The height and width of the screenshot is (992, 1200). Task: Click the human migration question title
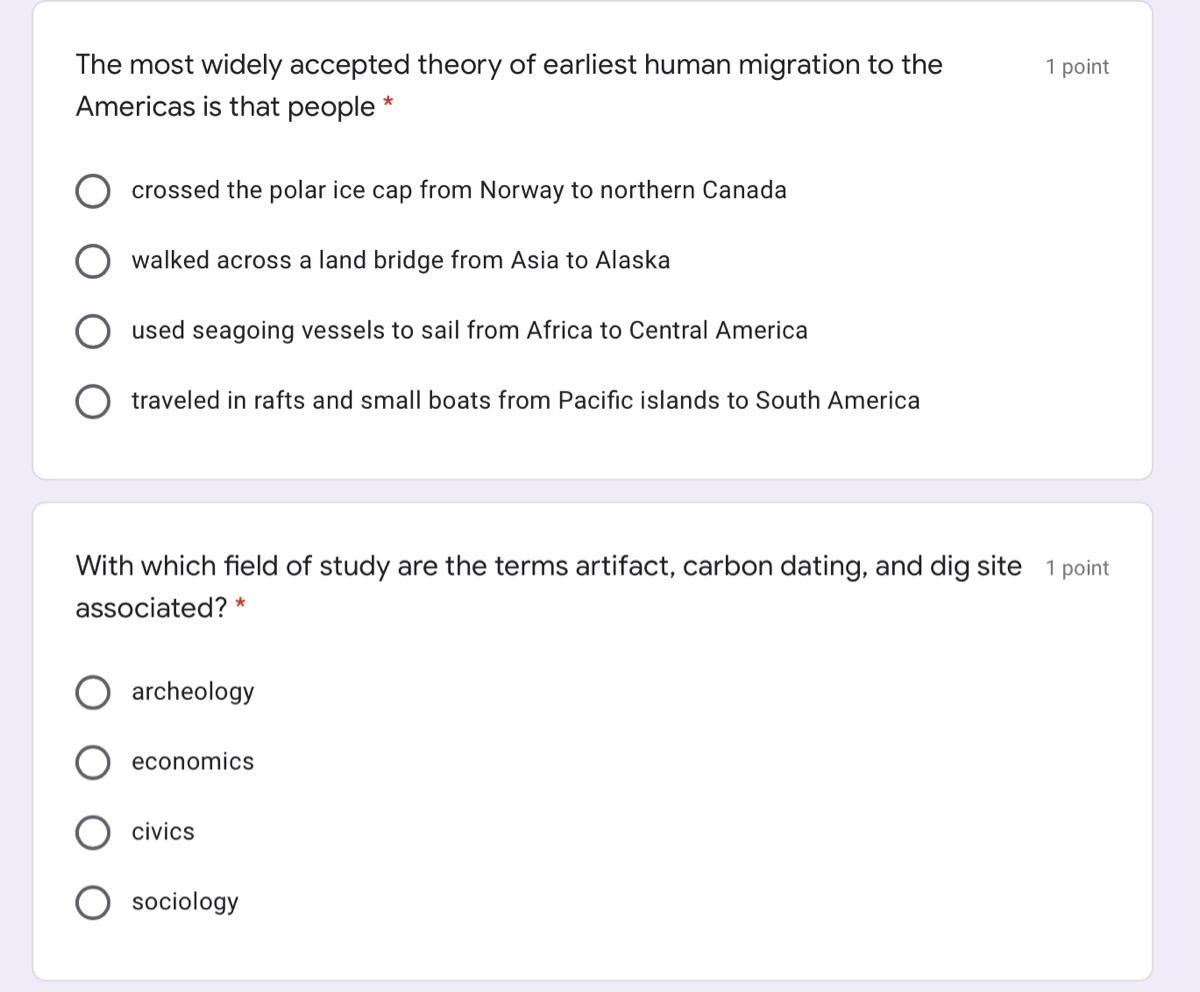[x=509, y=85]
